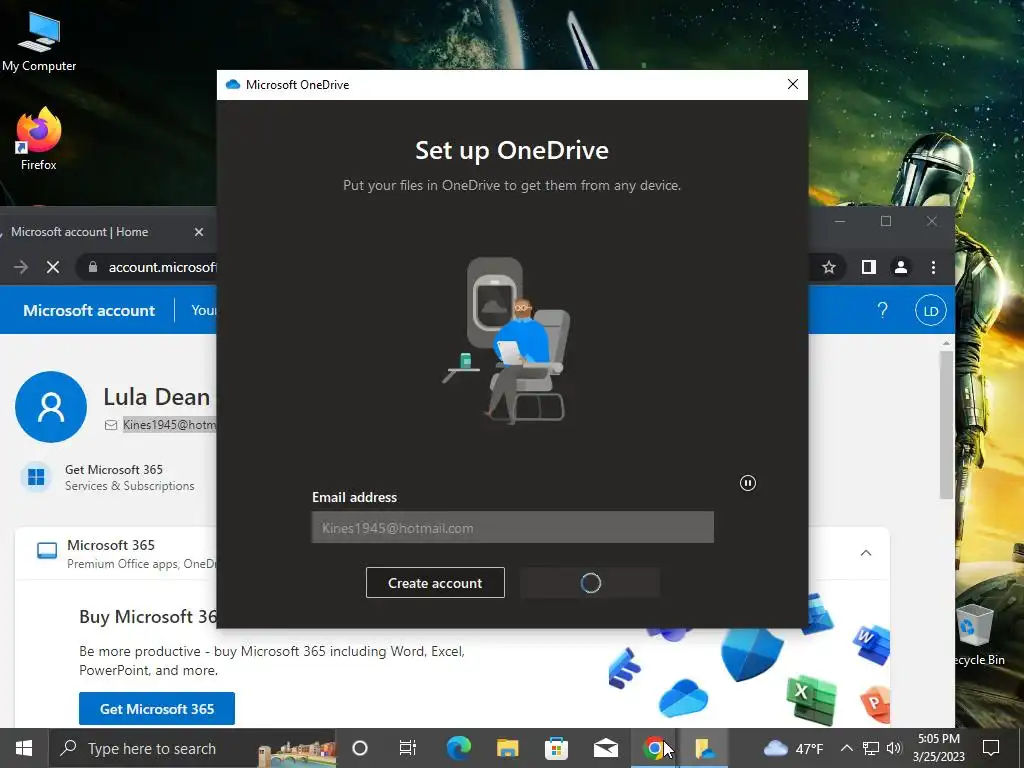Screen dimensions: 1024x768
Task: Collapse the Microsoft 365 card chevron
Action: tap(866, 553)
